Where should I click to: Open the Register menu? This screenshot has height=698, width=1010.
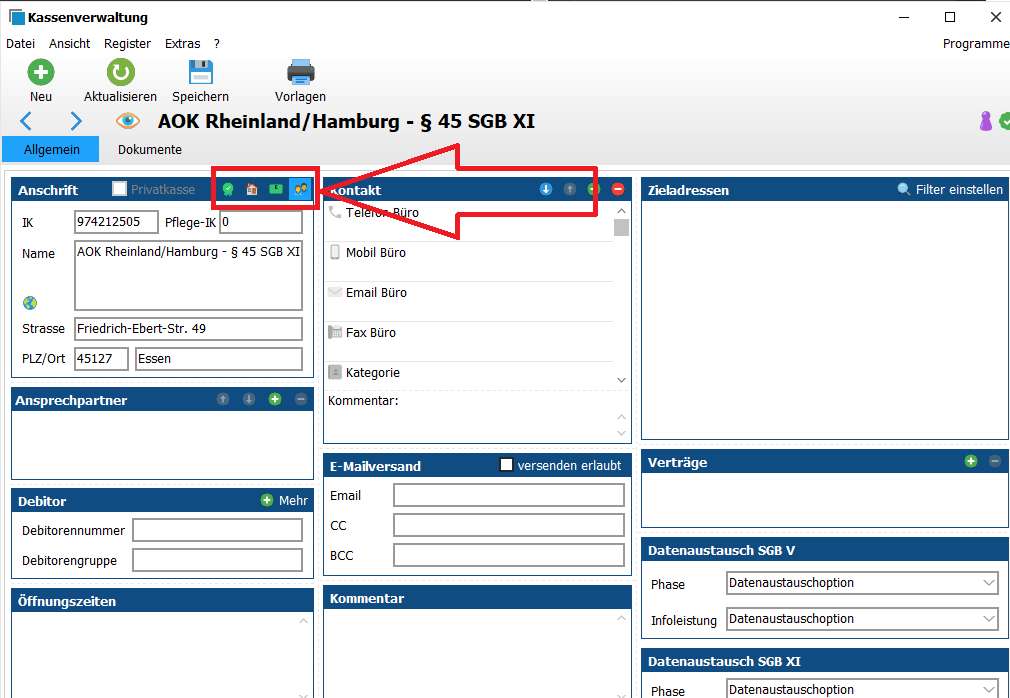[127, 44]
